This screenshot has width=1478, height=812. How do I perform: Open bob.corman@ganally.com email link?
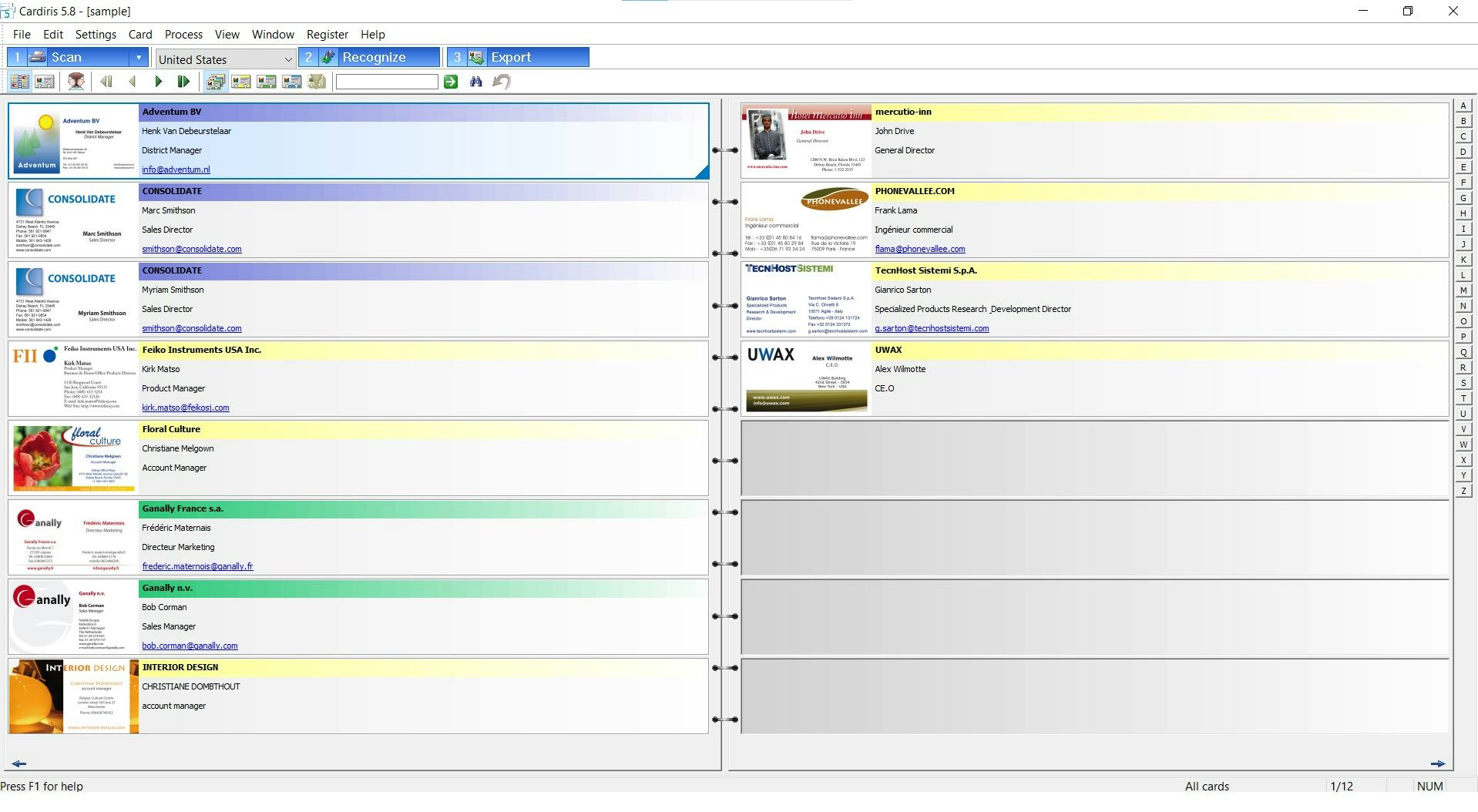coord(190,646)
